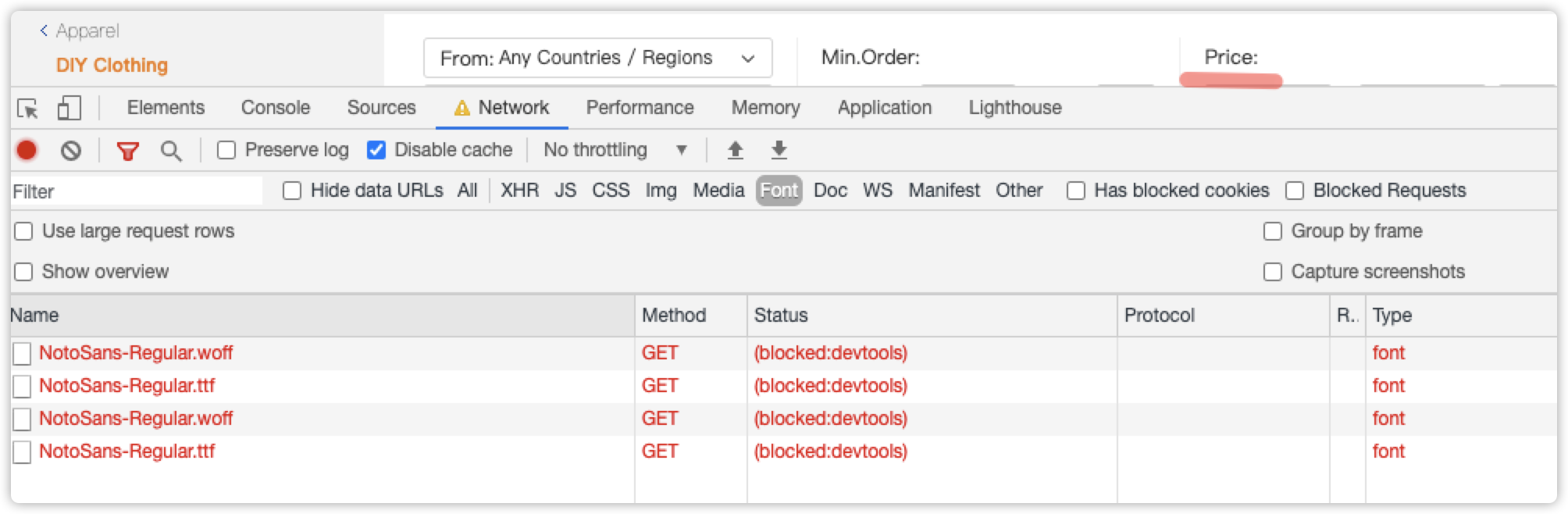Viewport: 1568px width, 514px height.
Task: Open the Lighthouse tab
Action: click(x=1014, y=108)
